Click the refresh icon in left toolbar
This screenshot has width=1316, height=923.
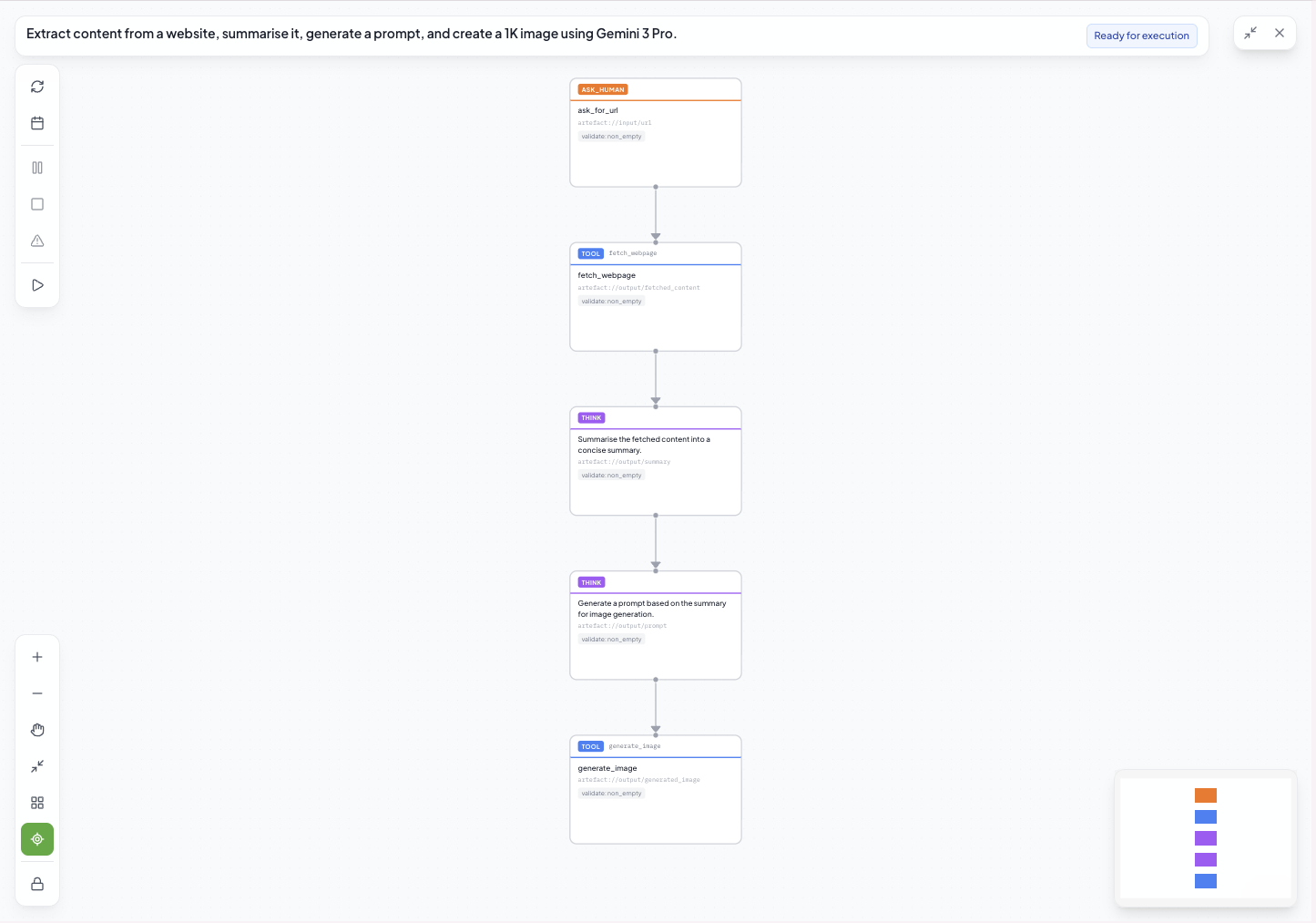tap(37, 87)
